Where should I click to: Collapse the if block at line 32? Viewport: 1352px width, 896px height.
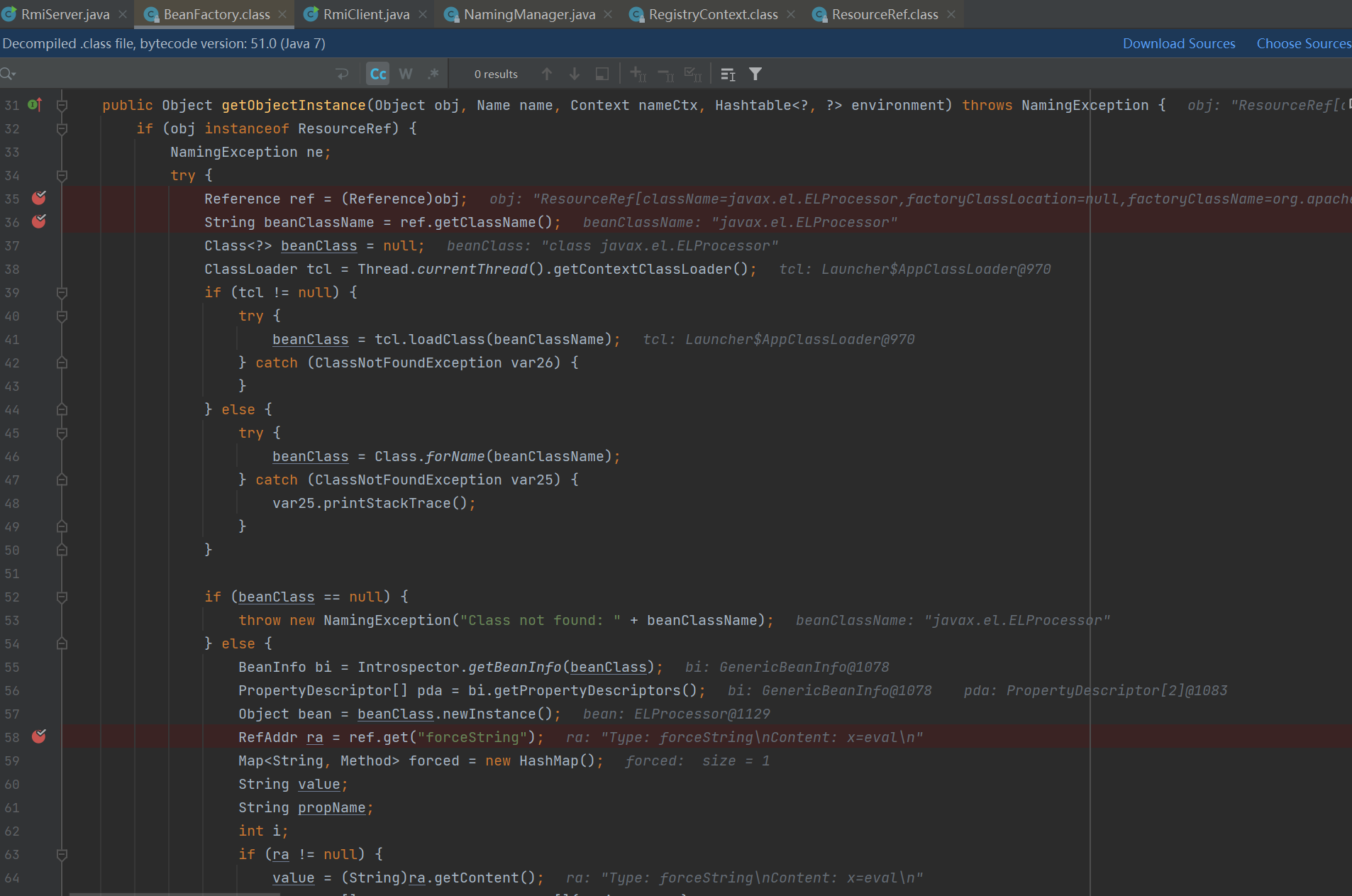coord(62,128)
